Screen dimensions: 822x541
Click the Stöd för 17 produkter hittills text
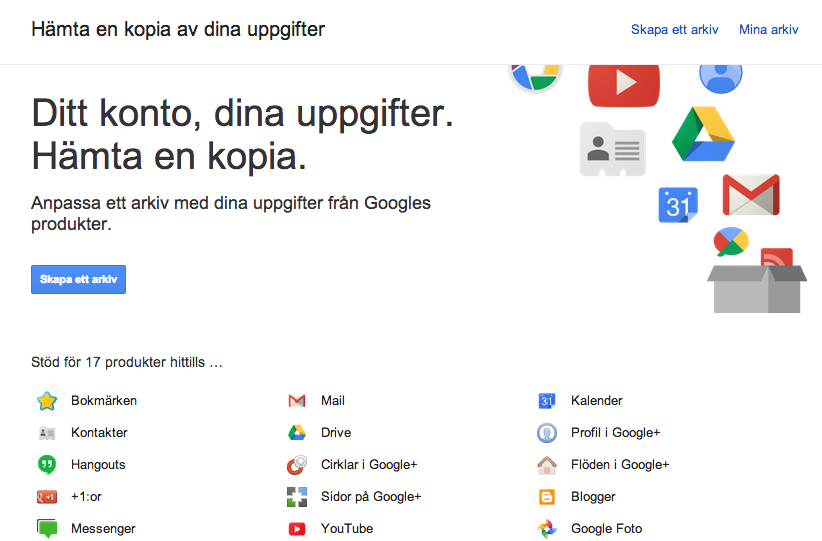click(127, 362)
